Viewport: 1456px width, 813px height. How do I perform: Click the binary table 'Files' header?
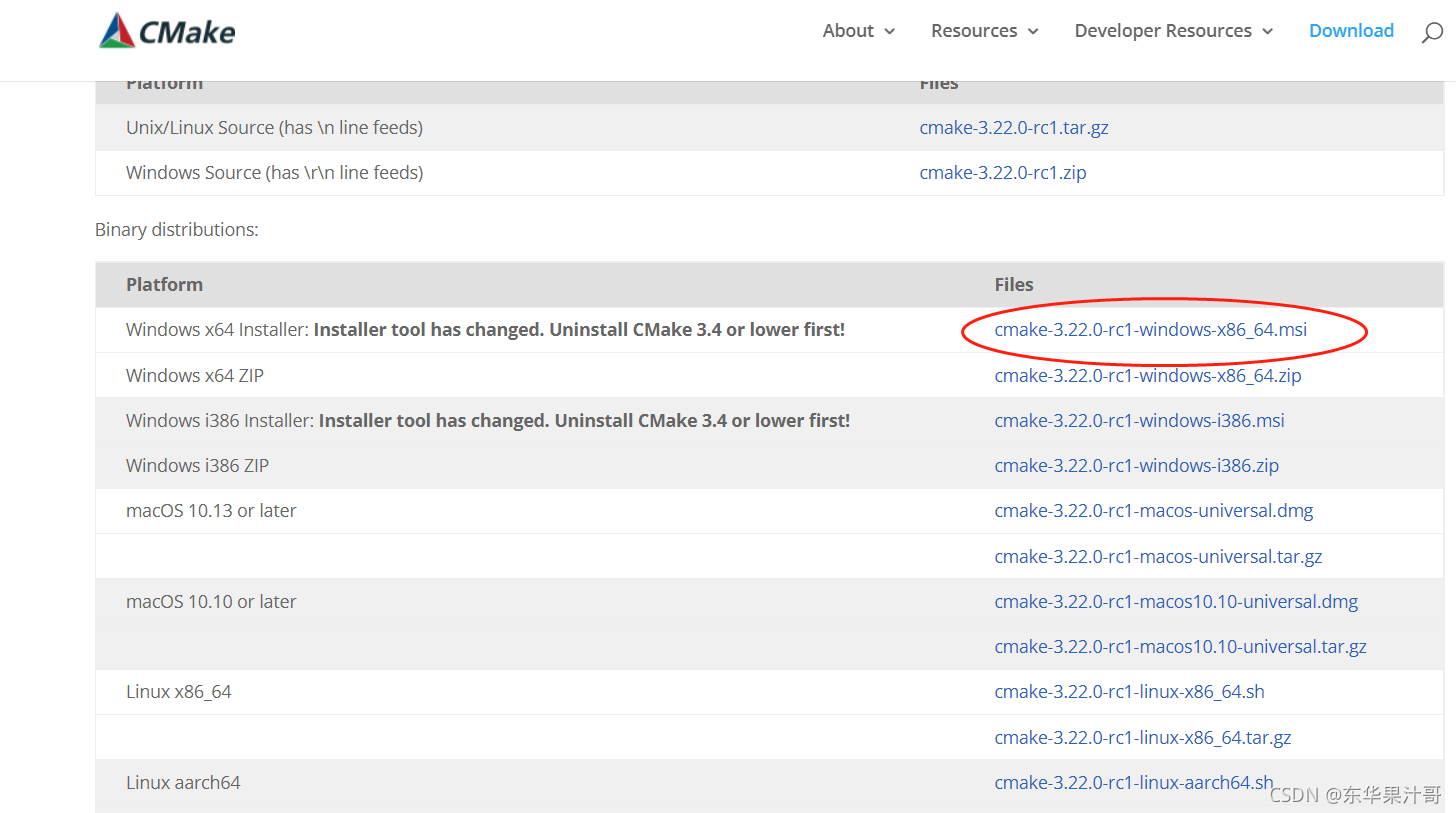pyautogui.click(x=1013, y=285)
